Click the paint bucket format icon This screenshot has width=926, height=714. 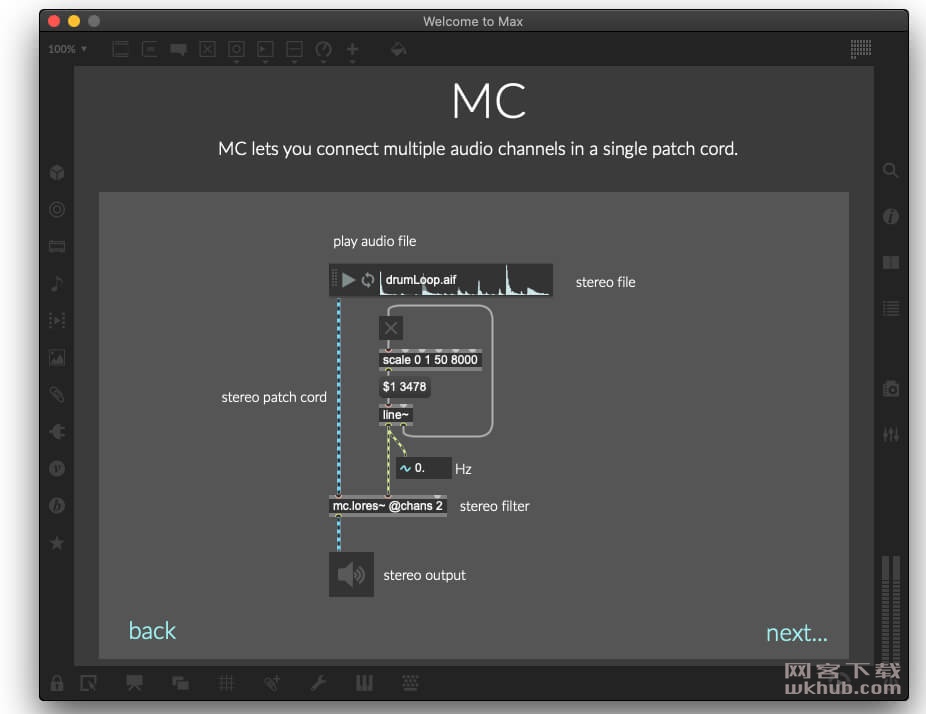399,49
